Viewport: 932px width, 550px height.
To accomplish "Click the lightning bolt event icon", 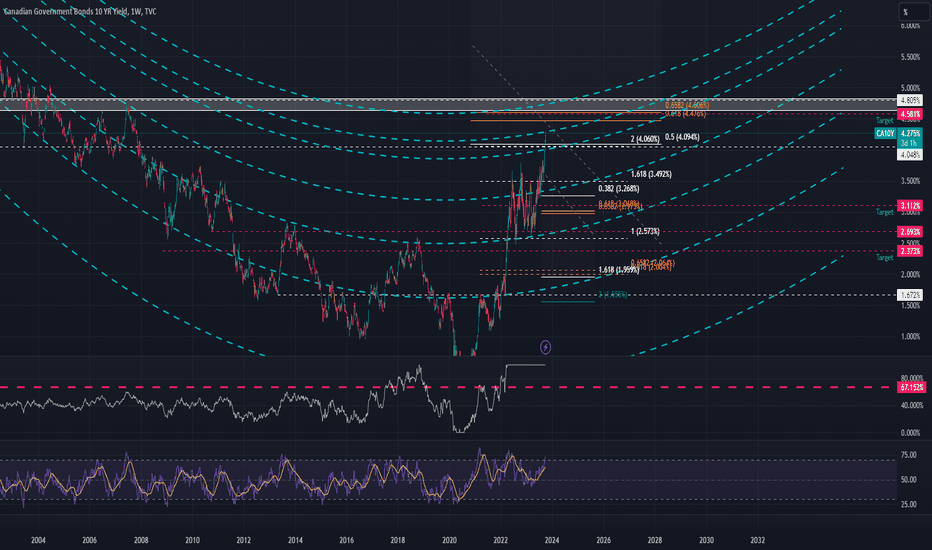I will click(545, 347).
